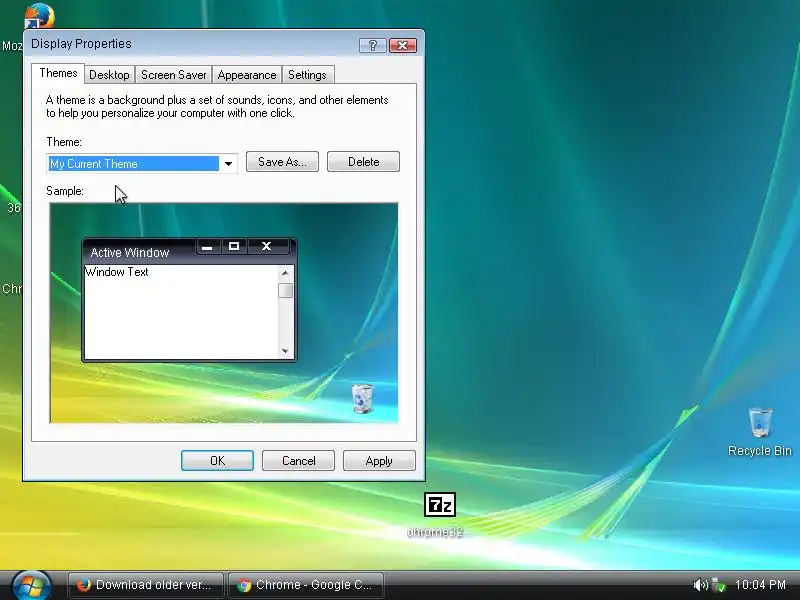
Task: Click the Save As... button
Action: click(x=282, y=162)
